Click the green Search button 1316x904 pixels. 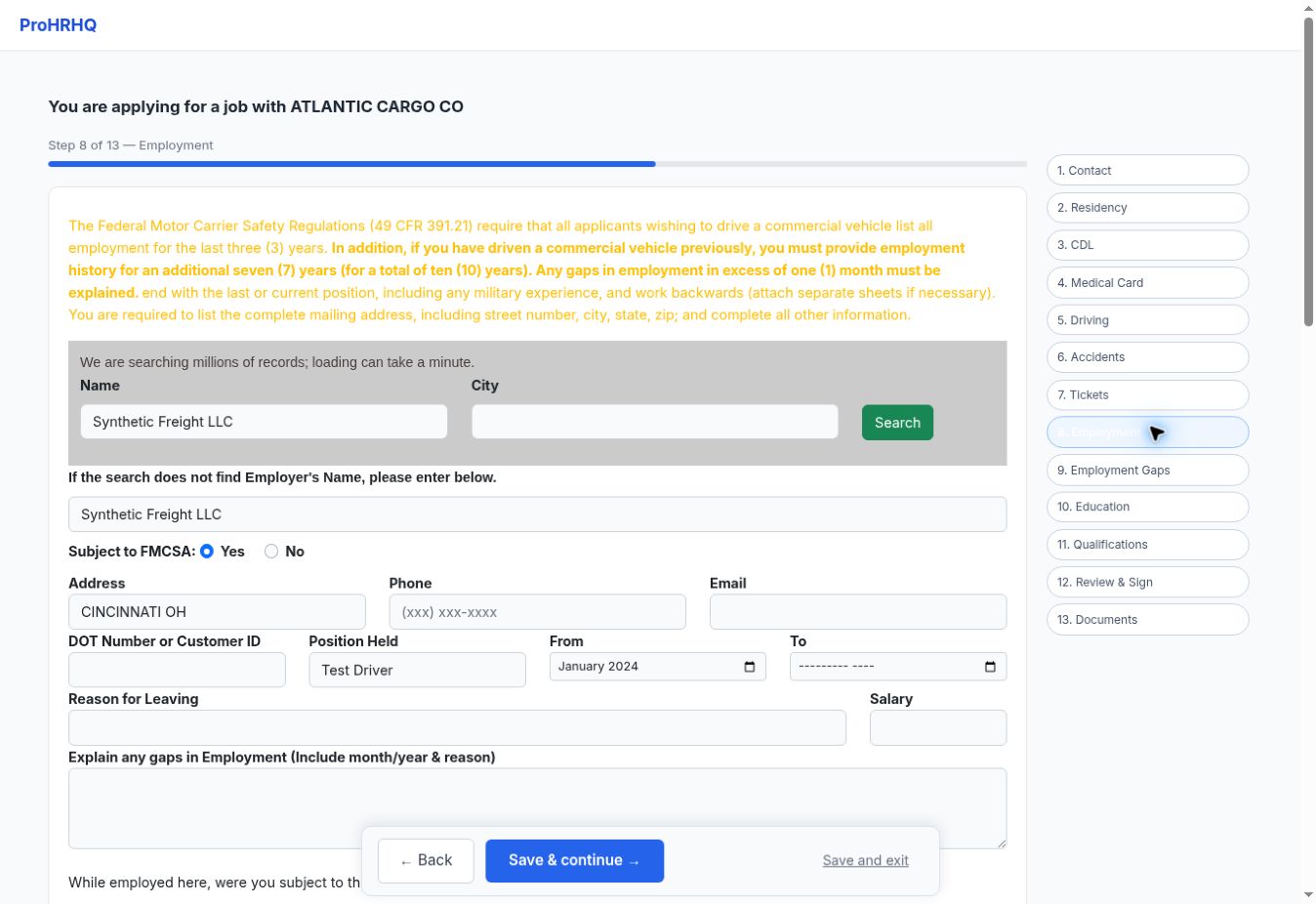[x=897, y=423]
